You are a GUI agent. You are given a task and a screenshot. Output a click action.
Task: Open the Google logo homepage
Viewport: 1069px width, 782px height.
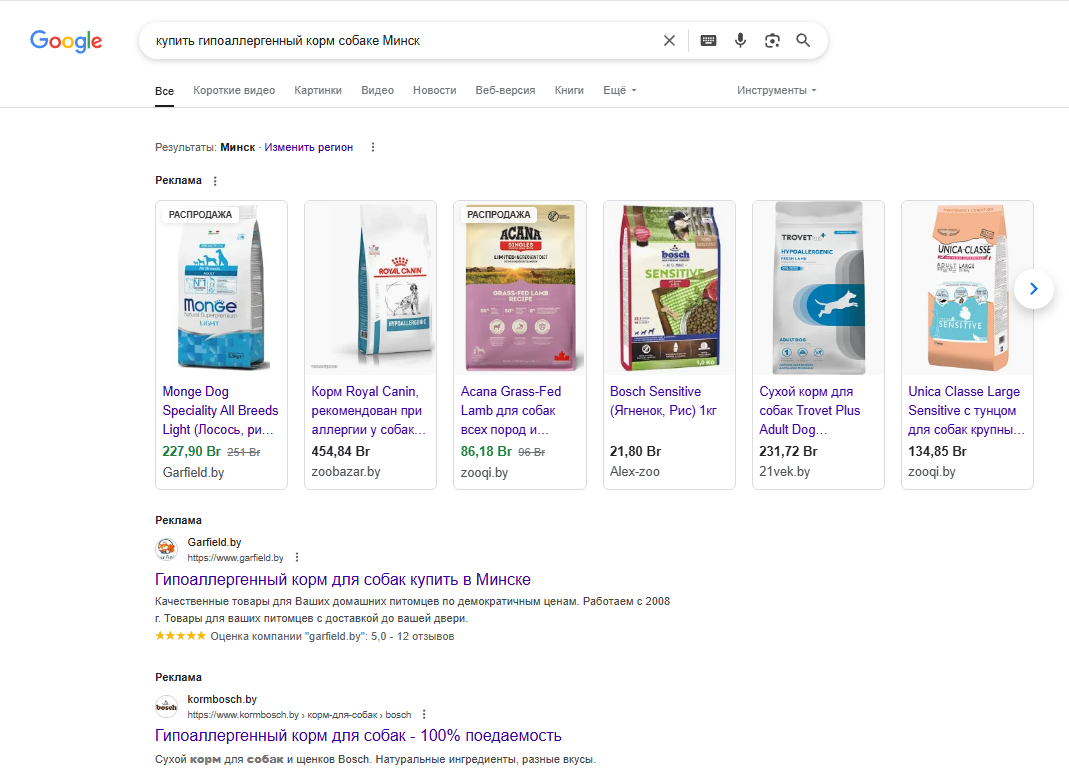point(66,41)
